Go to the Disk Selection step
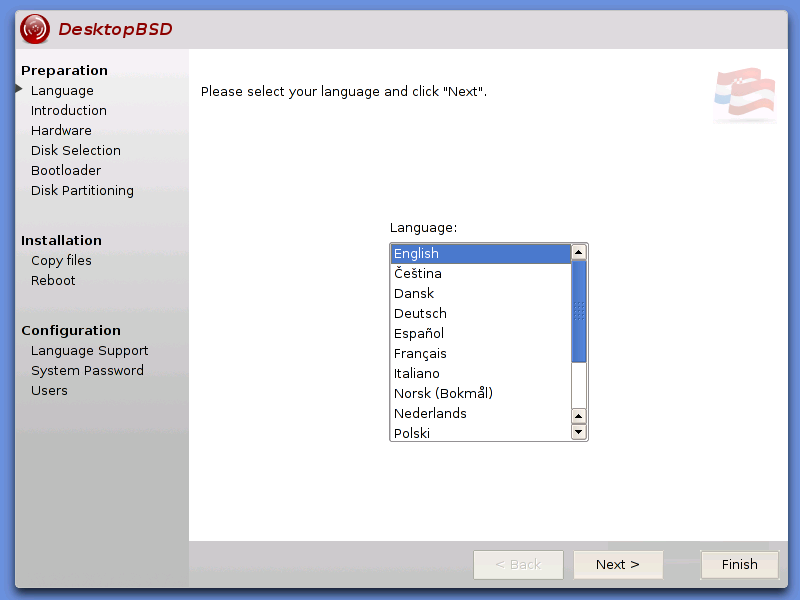This screenshot has width=800, height=600. [76, 150]
